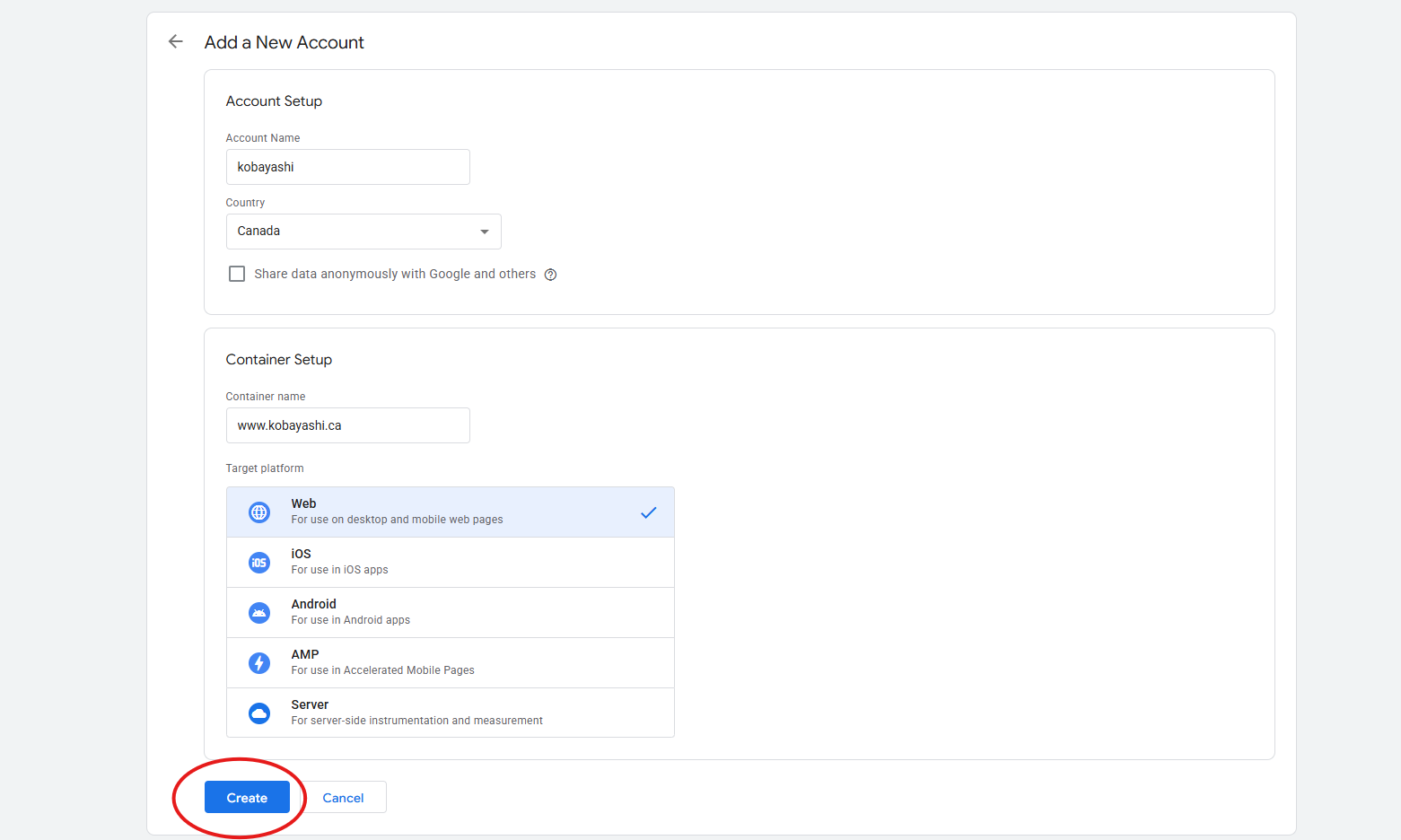Select Web as target platform
Viewport: 1401px width, 840px height.
(449, 512)
